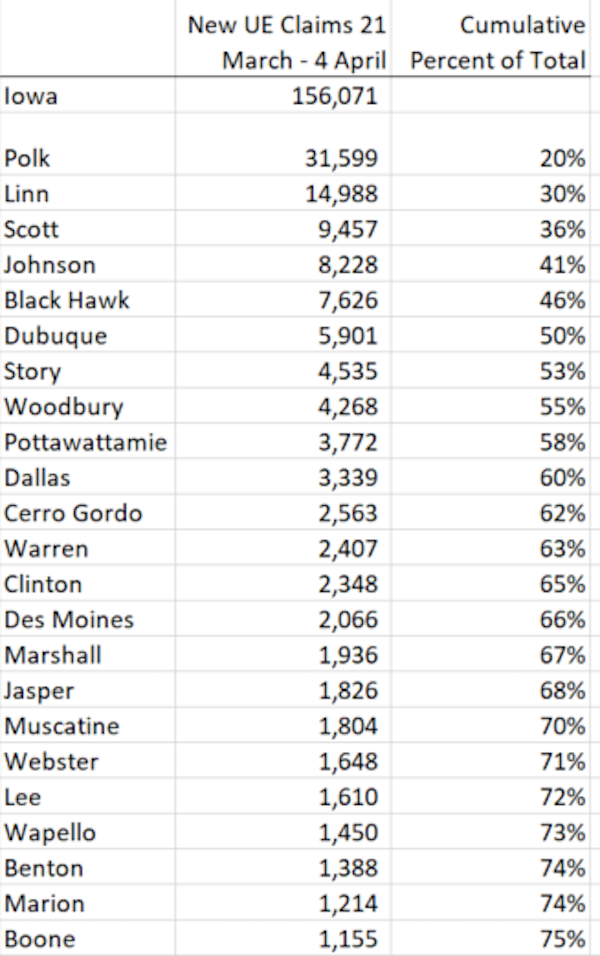Select the Johnson county cell

88,265
